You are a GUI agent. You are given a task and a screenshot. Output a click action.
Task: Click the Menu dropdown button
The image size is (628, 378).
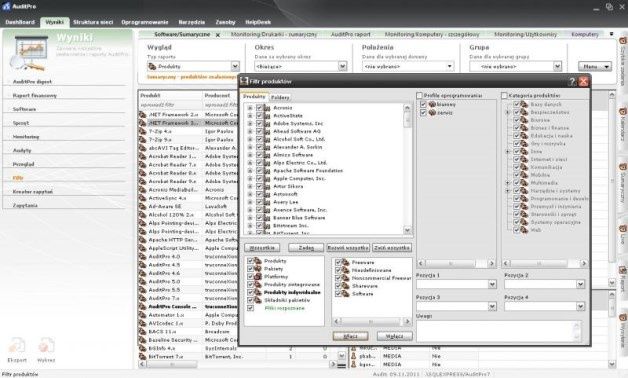coord(595,66)
